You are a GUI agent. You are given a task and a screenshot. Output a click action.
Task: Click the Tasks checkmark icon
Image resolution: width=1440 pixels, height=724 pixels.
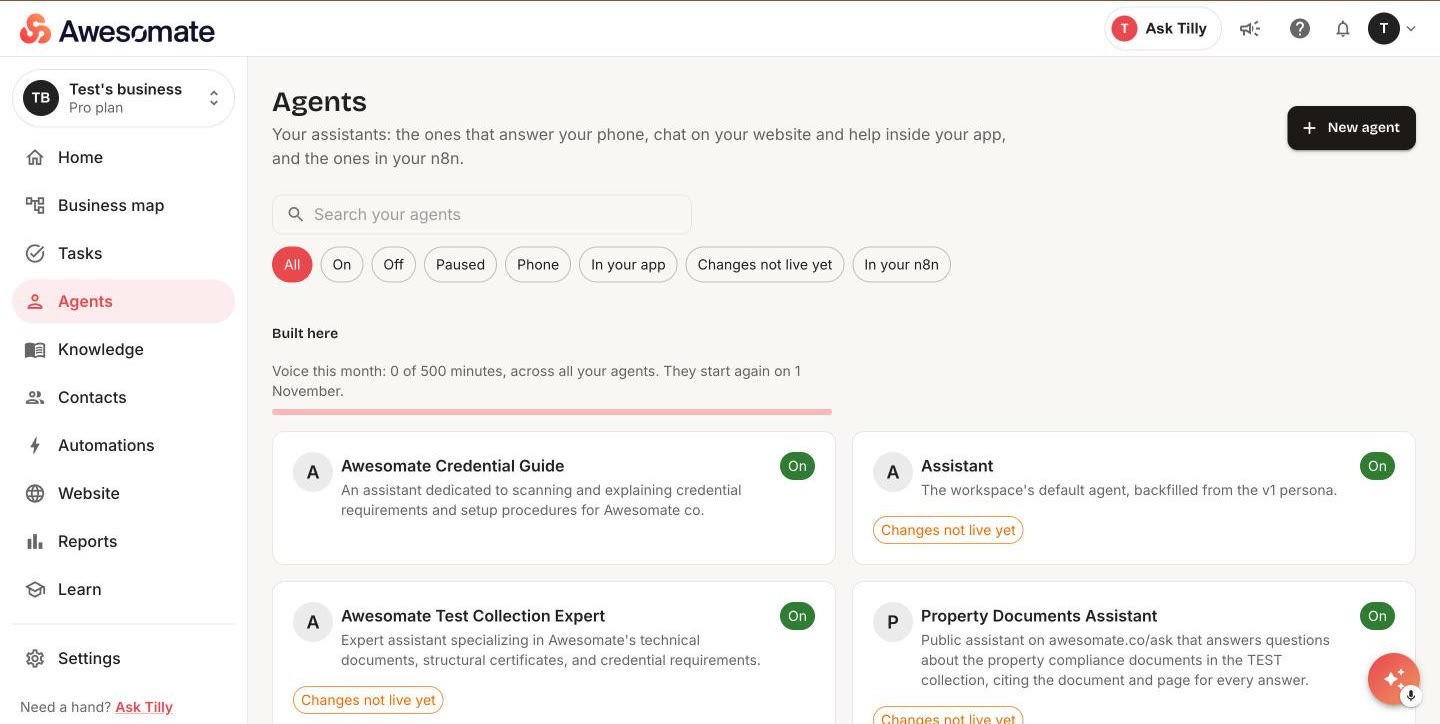coord(35,253)
